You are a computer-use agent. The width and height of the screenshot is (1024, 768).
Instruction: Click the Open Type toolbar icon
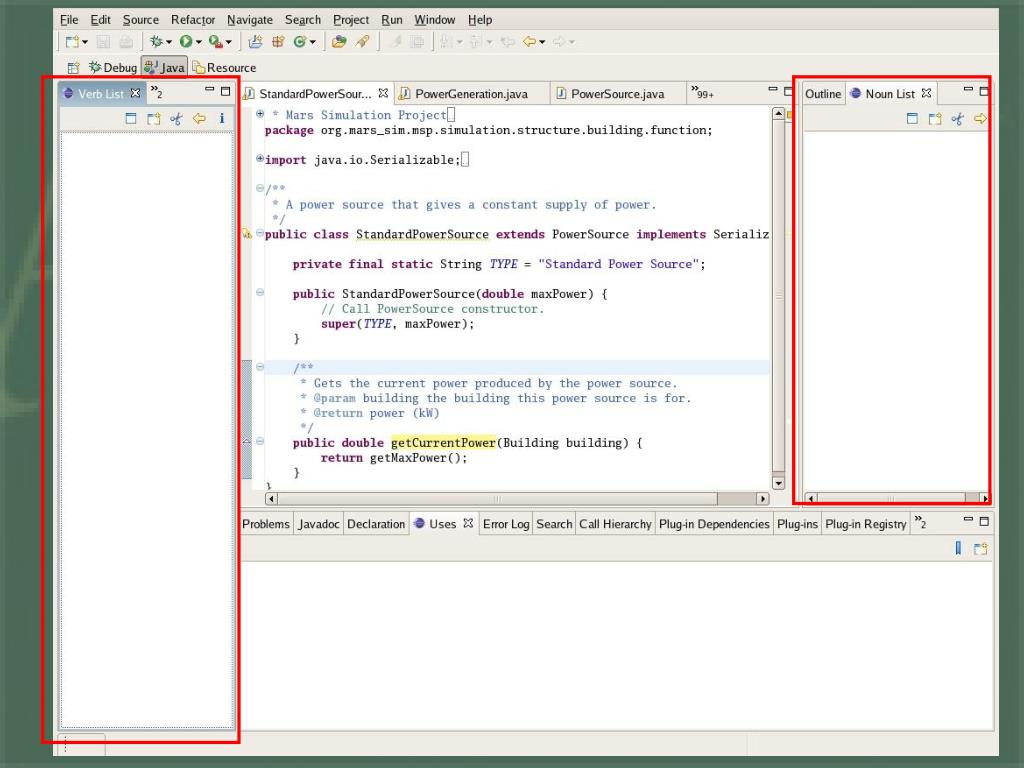339,42
